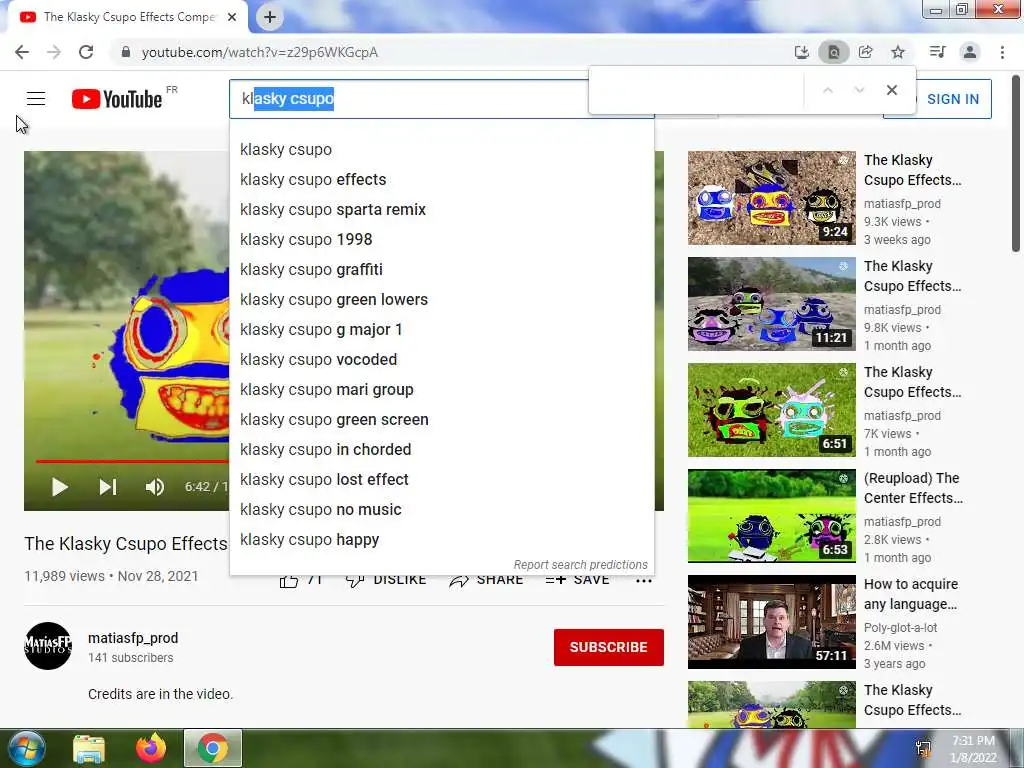The height and width of the screenshot is (768, 1024).
Task: Pick the plain 'klasky csupo' suggestion
Action: tap(441, 150)
